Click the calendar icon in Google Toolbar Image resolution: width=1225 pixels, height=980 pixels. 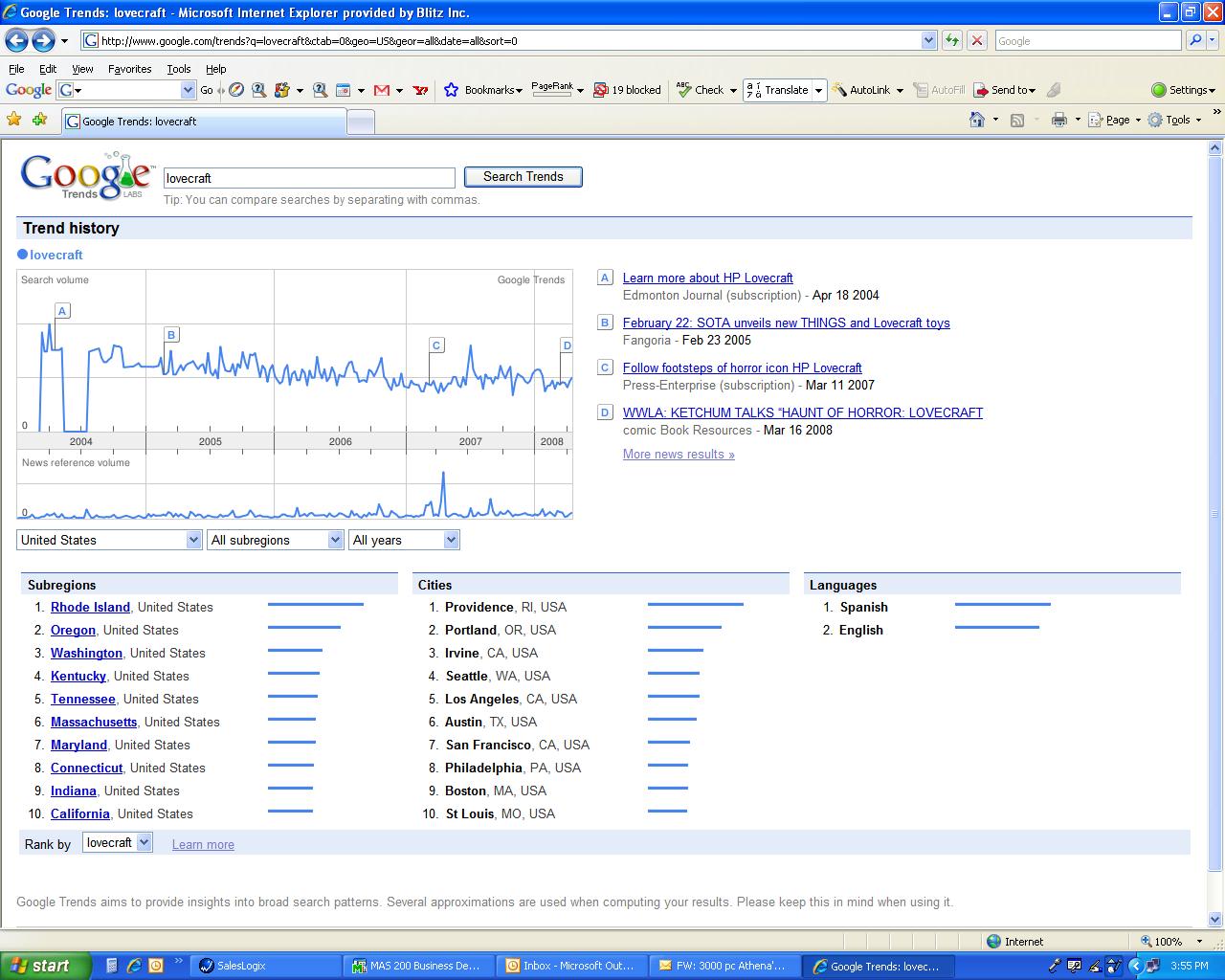click(343, 90)
